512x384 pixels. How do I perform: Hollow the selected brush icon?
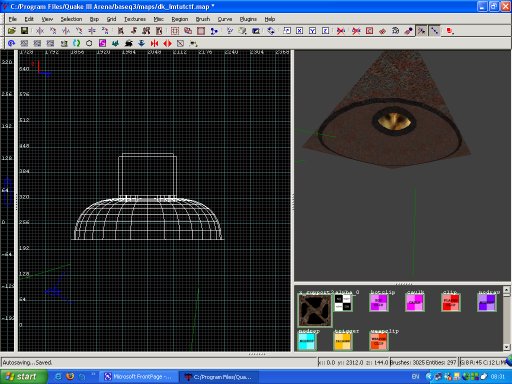tap(201, 31)
